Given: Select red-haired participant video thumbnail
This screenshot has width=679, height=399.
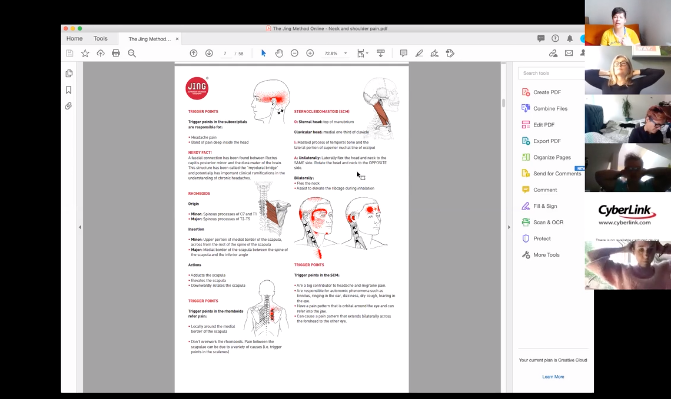Looking at the screenshot, I should [627, 119].
